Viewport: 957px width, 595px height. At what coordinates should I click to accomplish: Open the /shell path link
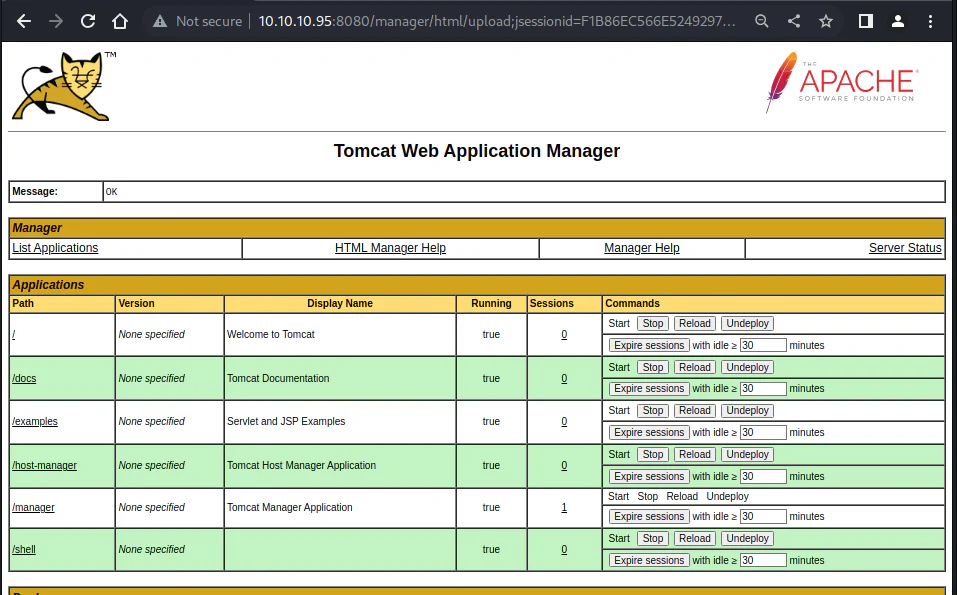(24, 549)
